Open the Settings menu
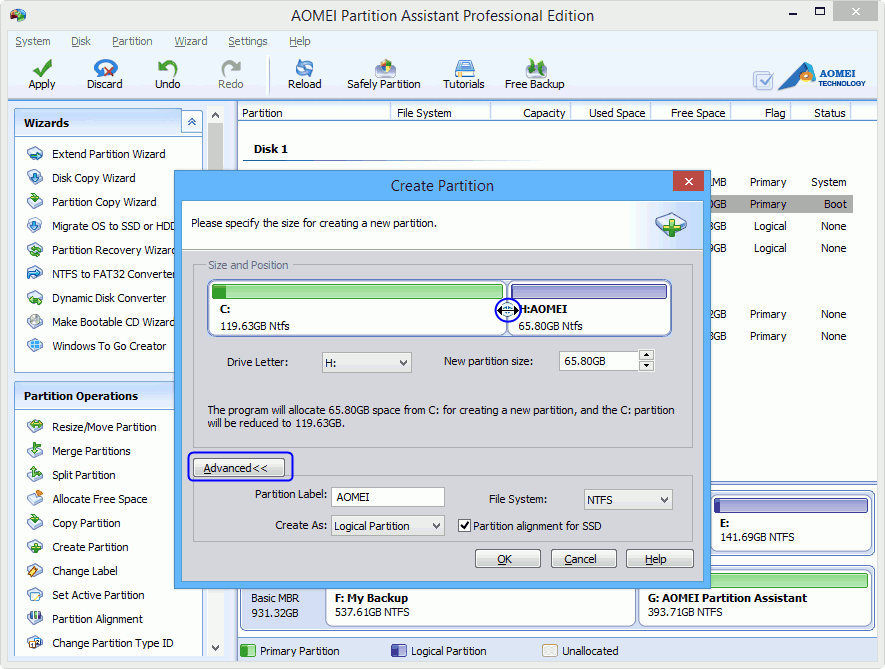885x669 pixels. 248,41
